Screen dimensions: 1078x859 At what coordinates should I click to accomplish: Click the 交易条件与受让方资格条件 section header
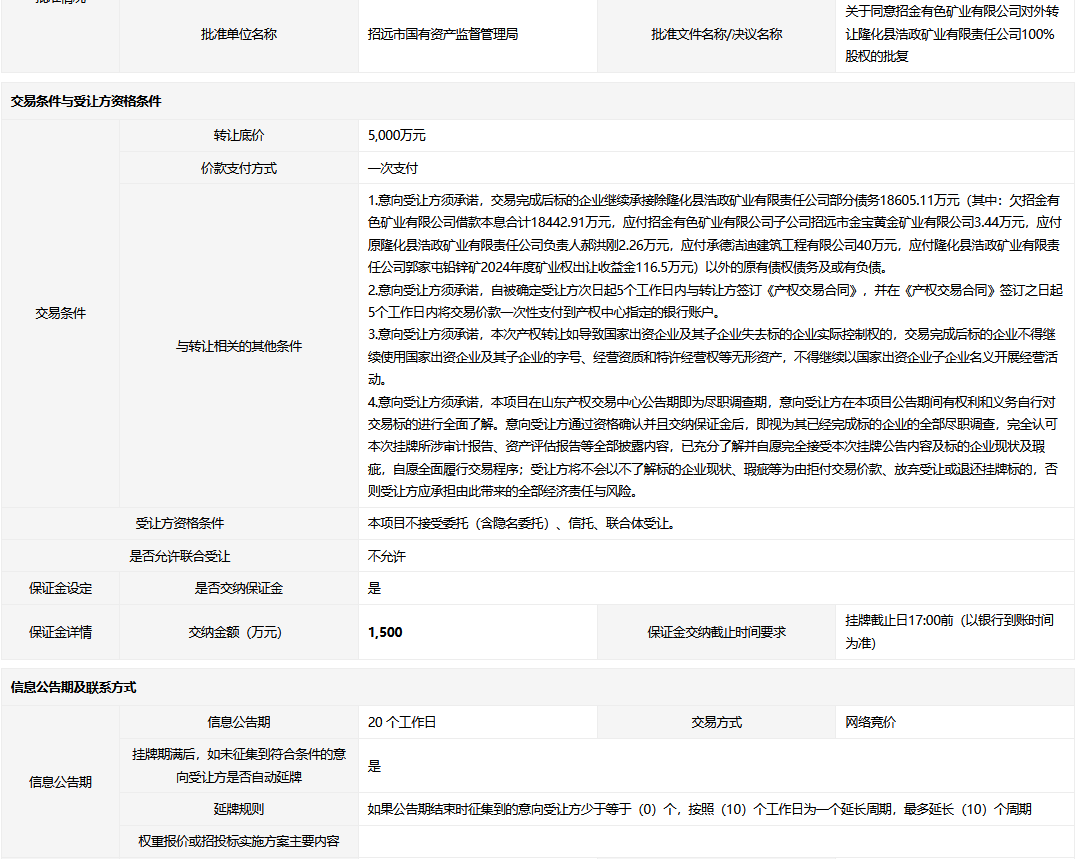86,101
